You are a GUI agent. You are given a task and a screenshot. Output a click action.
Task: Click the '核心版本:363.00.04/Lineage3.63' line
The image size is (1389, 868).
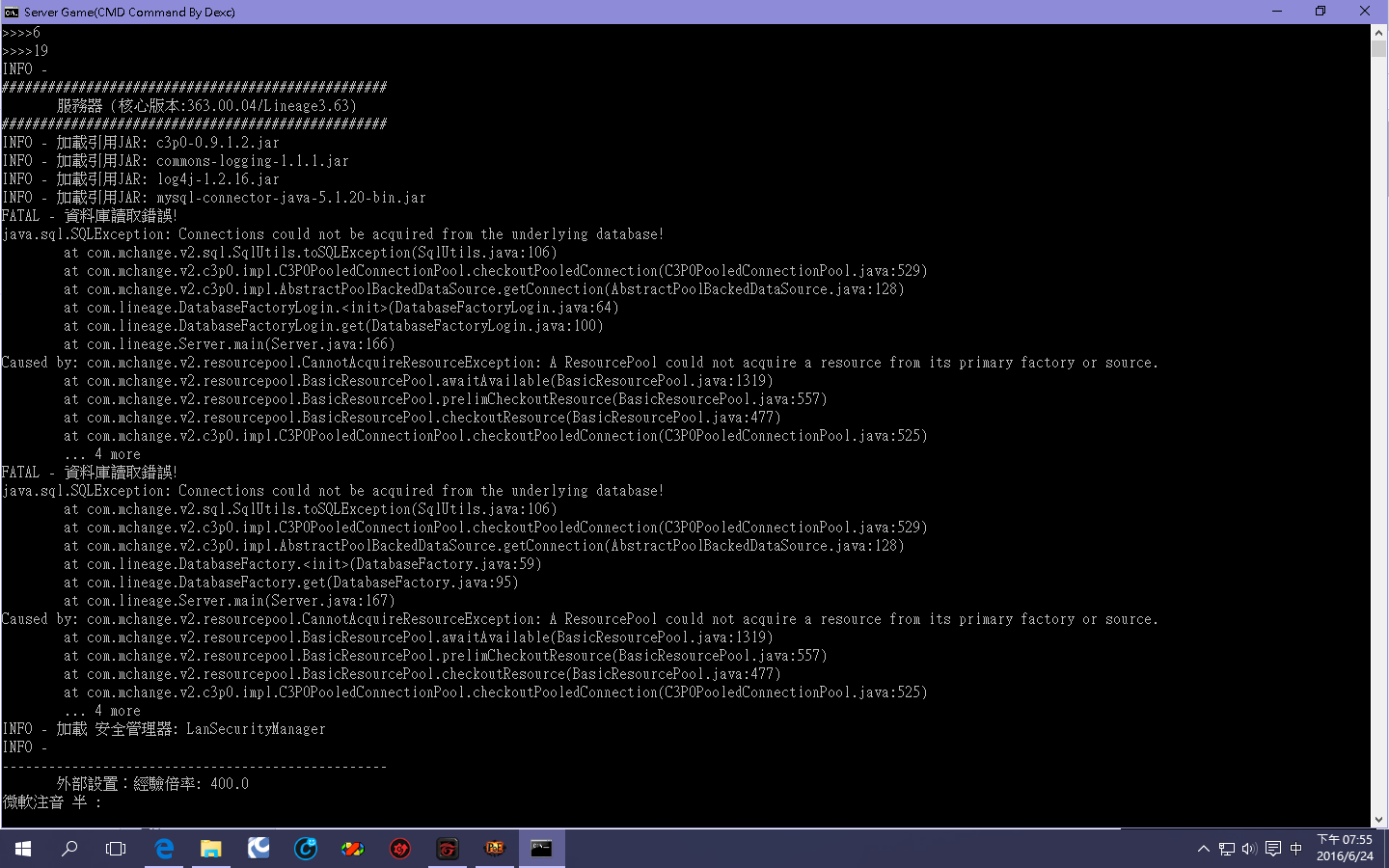click(x=206, y=106)
